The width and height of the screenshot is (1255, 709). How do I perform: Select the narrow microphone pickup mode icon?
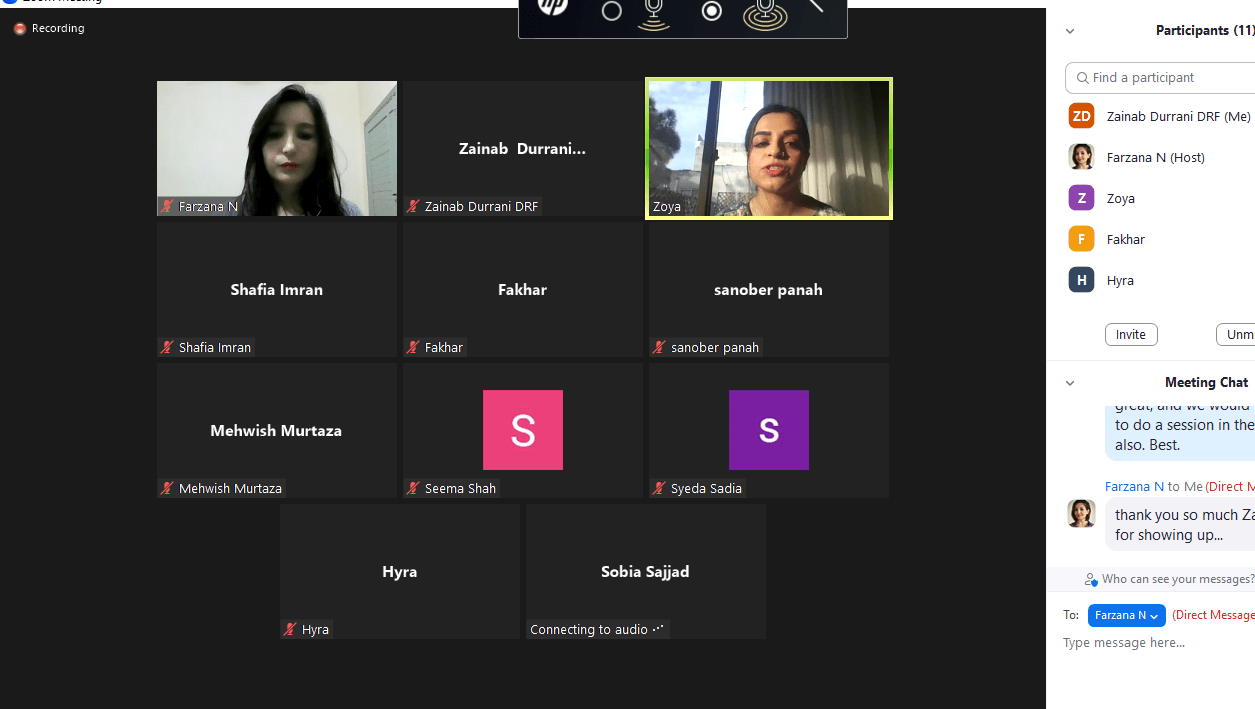coord(654,12)
